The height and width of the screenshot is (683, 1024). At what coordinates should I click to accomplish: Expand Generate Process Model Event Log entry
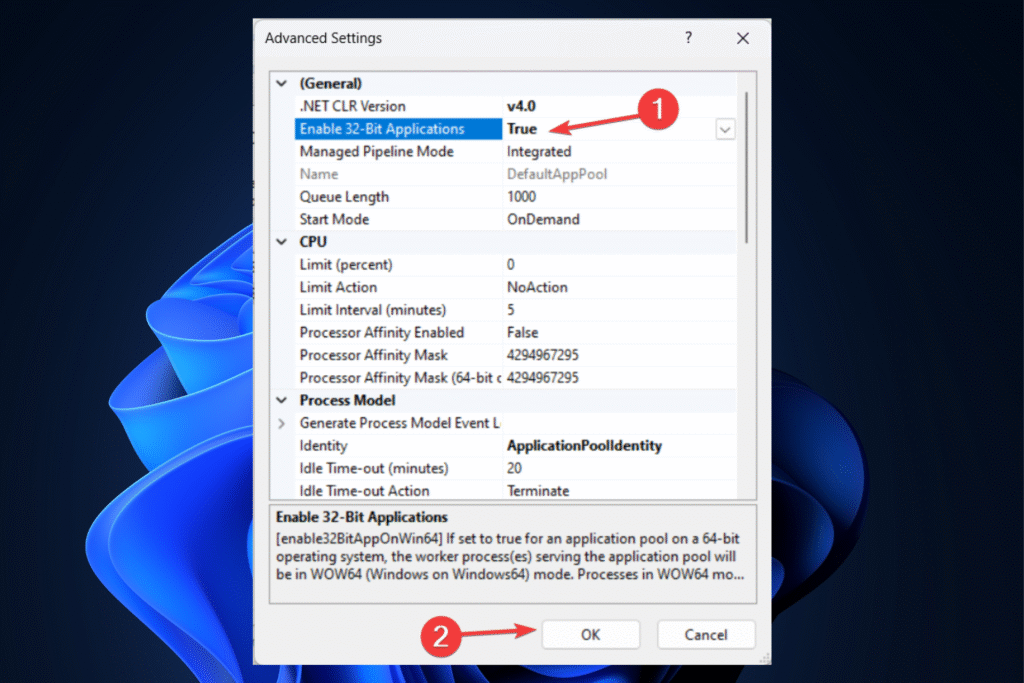point(281,423)
